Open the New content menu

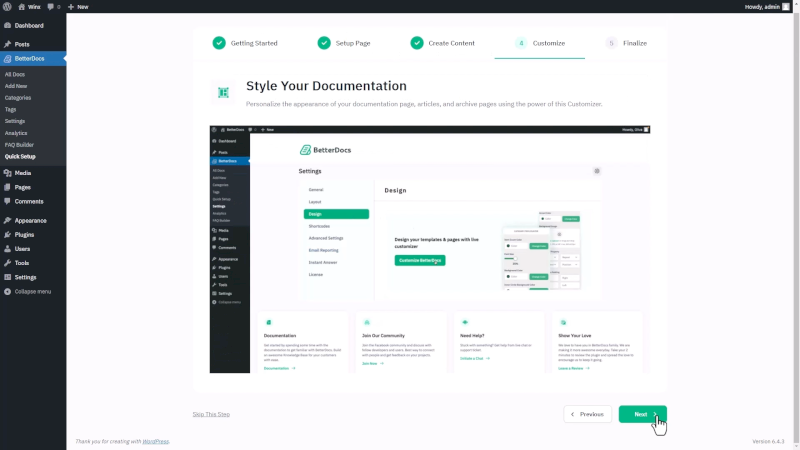point(78,7)
